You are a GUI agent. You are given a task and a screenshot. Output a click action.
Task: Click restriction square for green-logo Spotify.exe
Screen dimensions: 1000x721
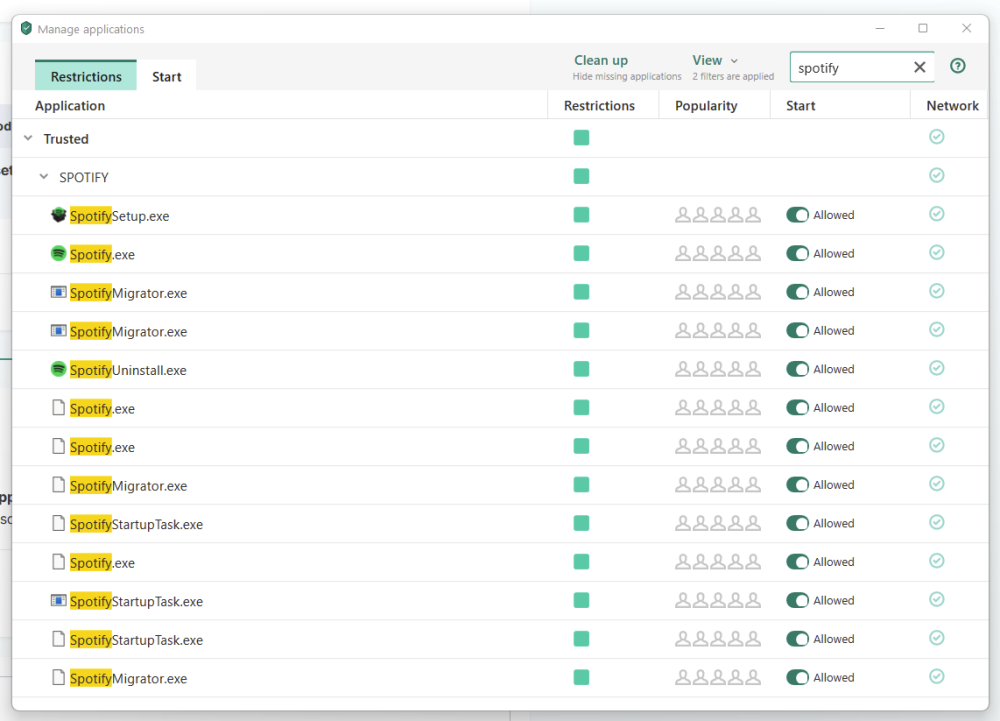[x=581, y=253]
